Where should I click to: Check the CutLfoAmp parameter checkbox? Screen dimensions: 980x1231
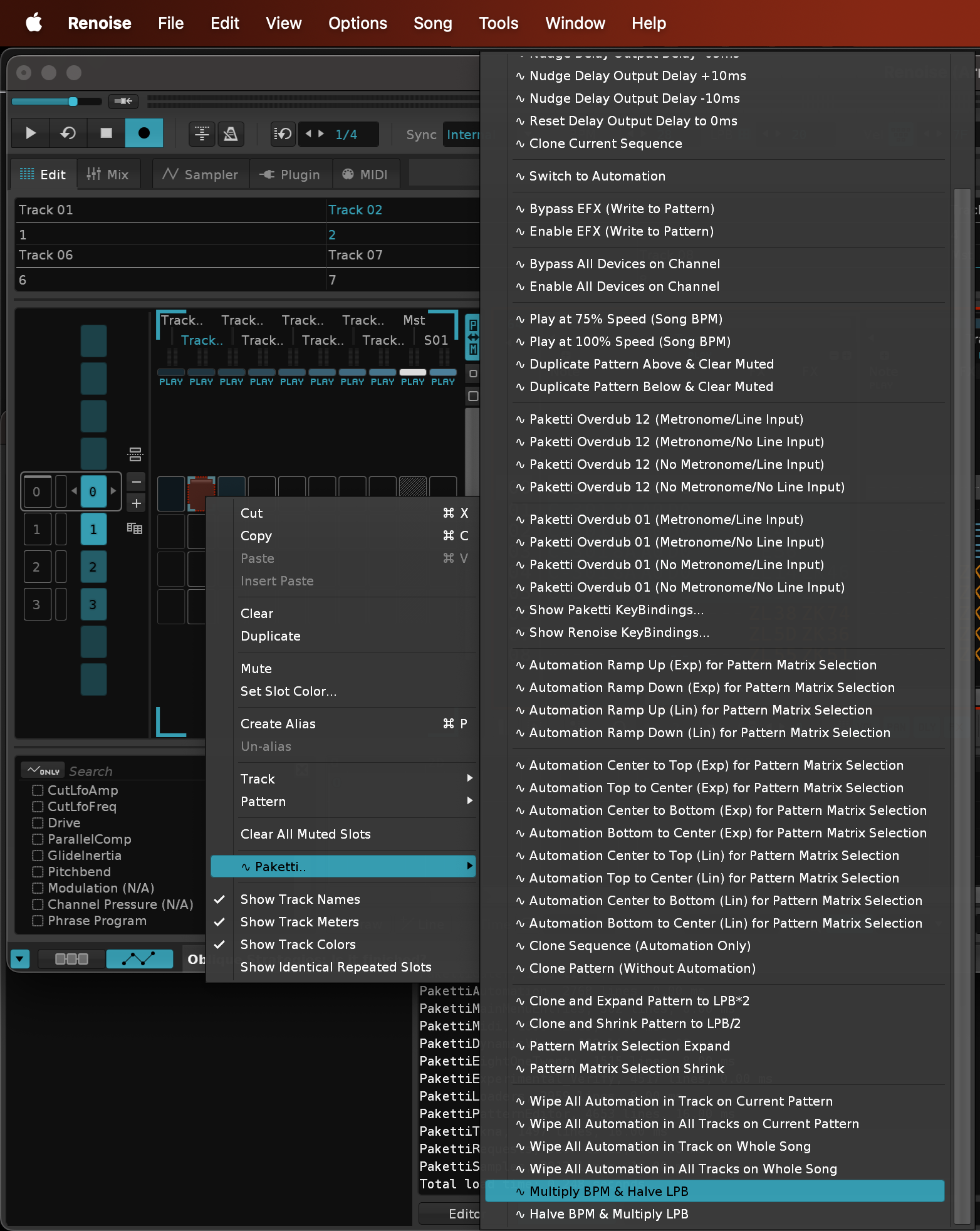tap(38, 790)
